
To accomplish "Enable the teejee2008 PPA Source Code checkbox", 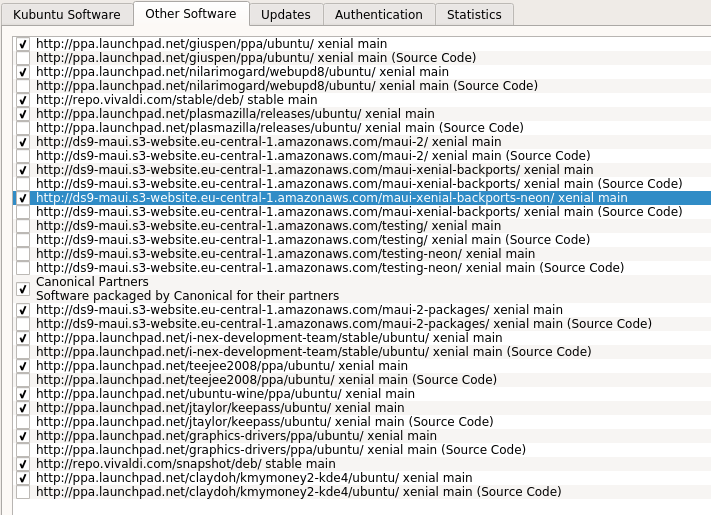I will [23, 380].
